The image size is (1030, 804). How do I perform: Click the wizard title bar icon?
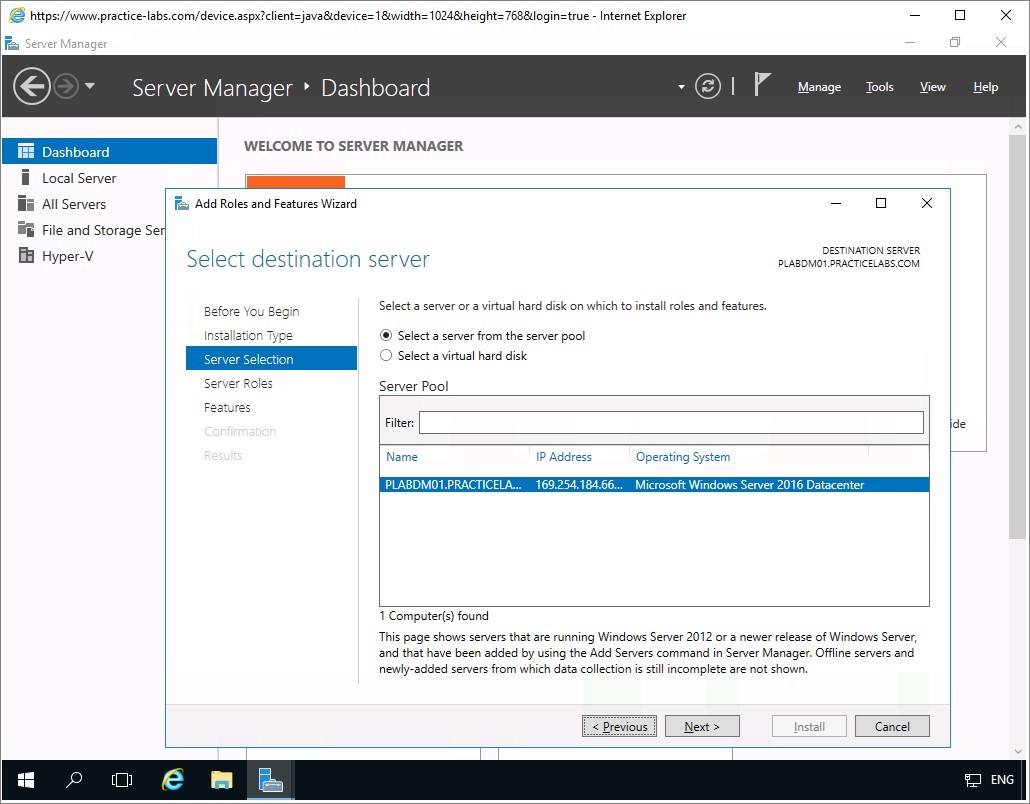tap(181, 204)
